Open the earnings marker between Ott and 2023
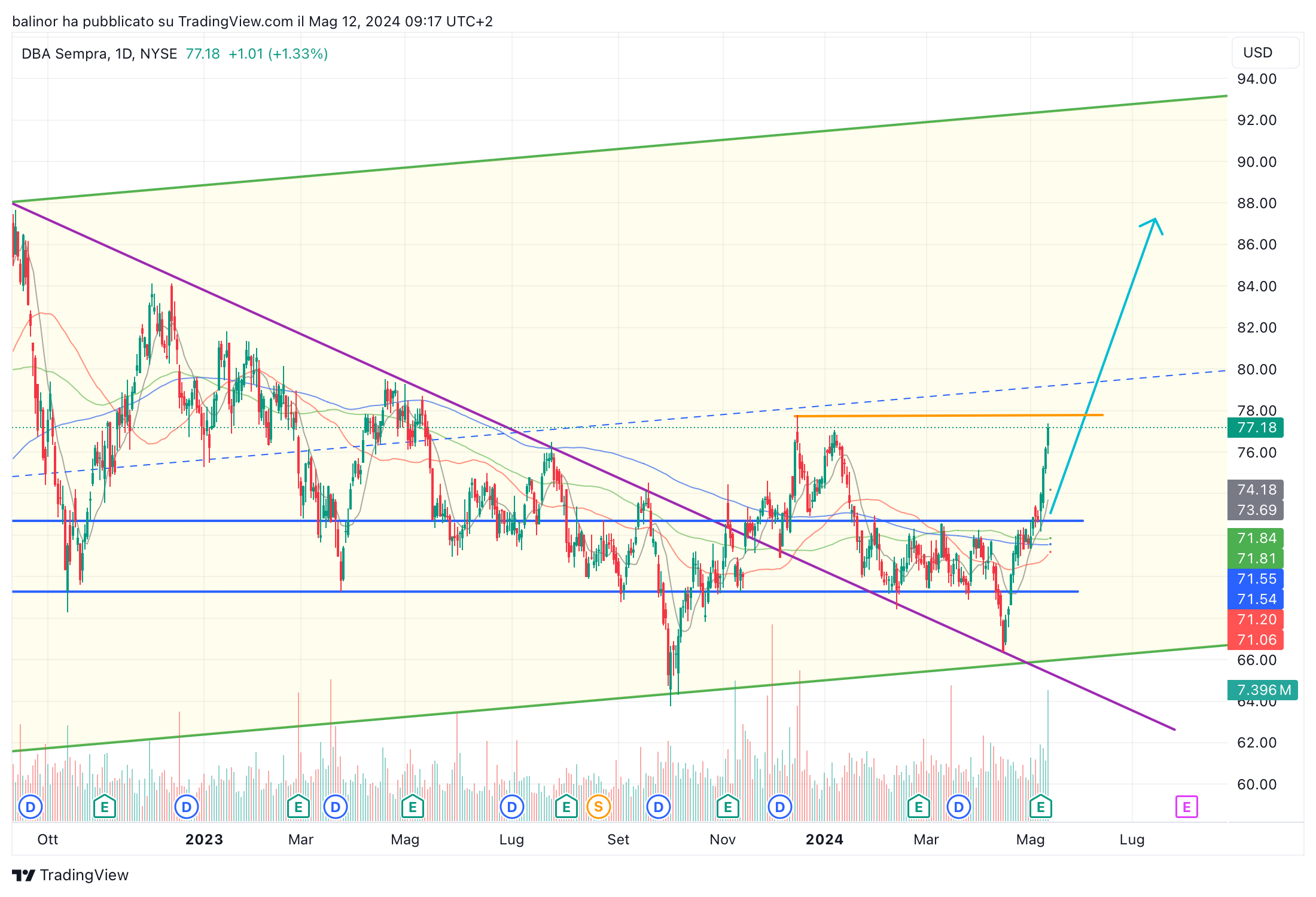Viewport: 1316px width, 897px height. click(105, 807)
